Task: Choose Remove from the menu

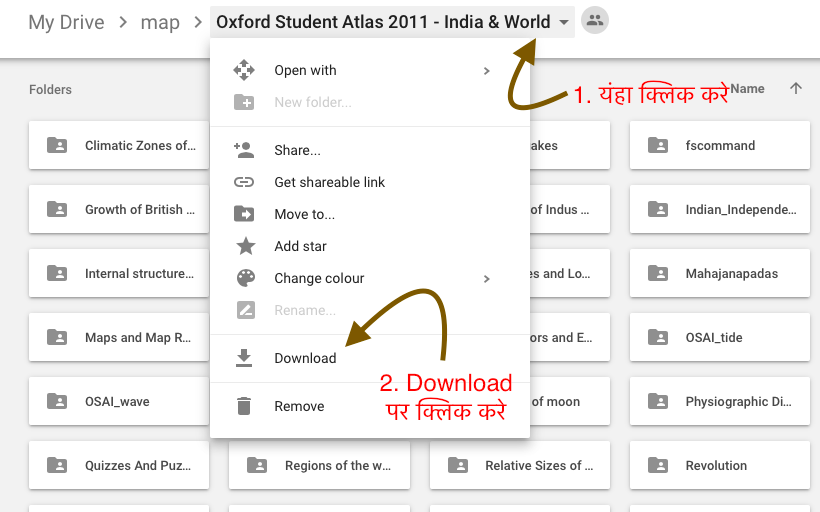Action: [370, 406]
